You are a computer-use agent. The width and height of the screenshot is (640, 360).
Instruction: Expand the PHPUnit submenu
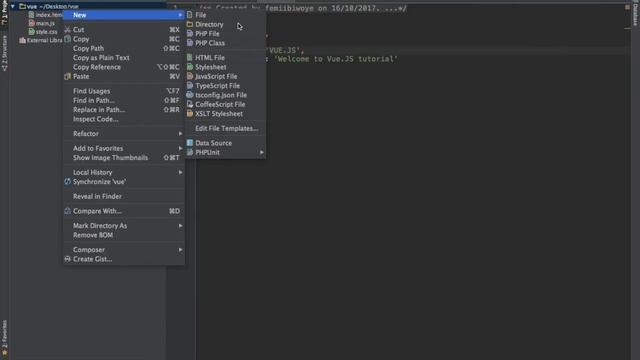tap(225, 153)
